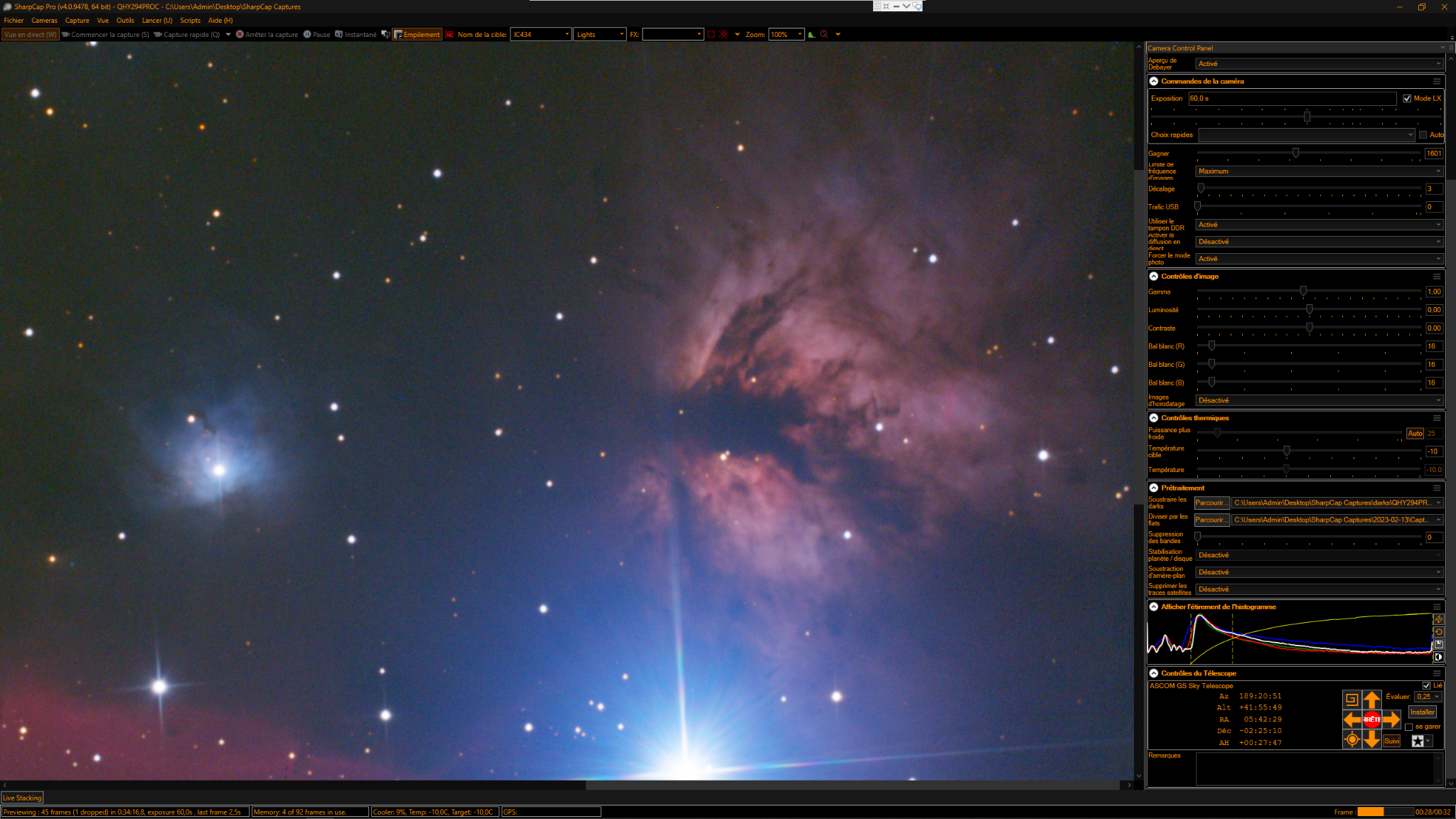Click the red selection area toolbar icon
Image resolution: width=1456 pixels, height=819 pixels.
pos(710,34)
